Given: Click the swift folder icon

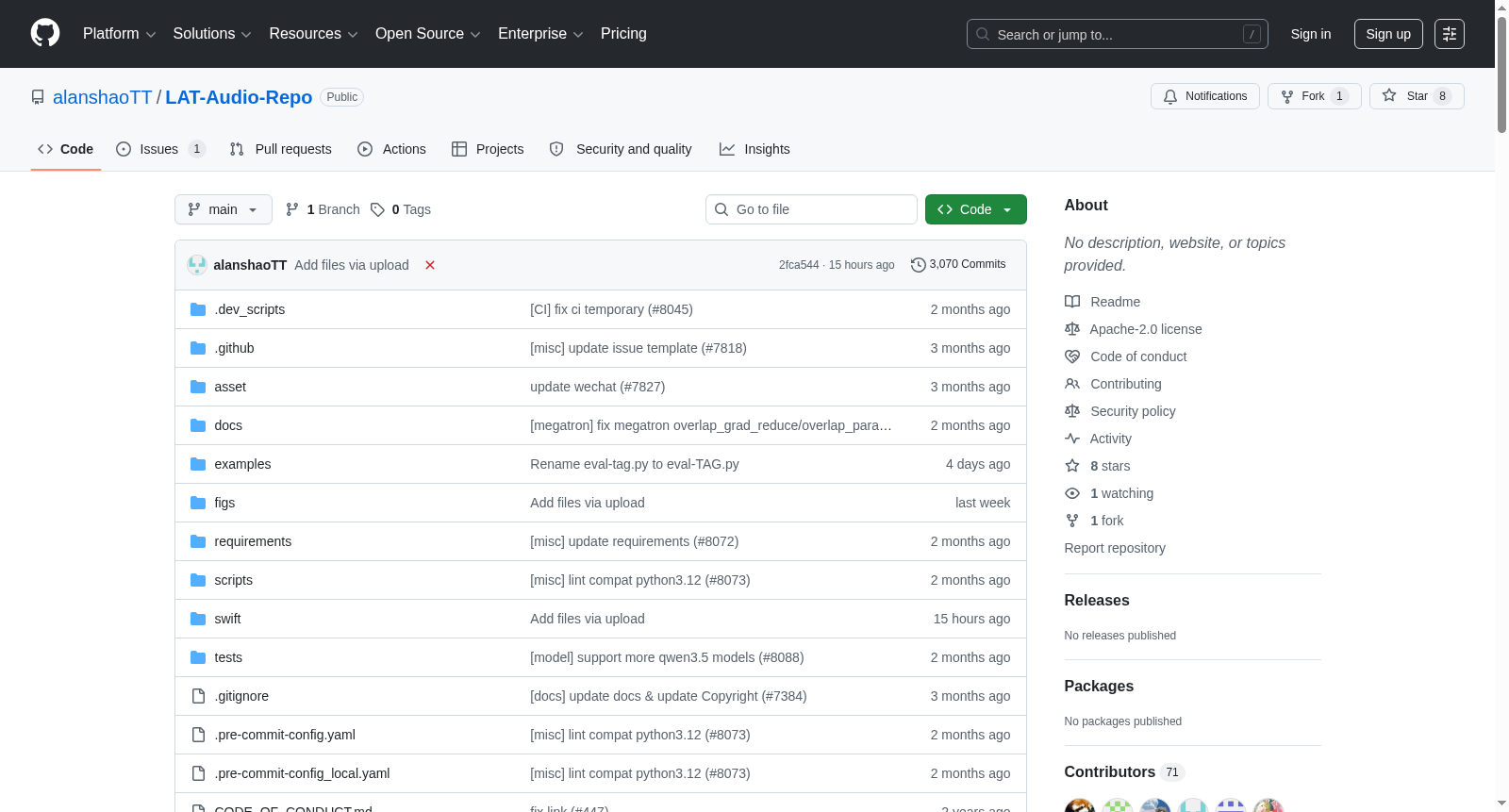Looking at the screenshot, I should 198,619.
